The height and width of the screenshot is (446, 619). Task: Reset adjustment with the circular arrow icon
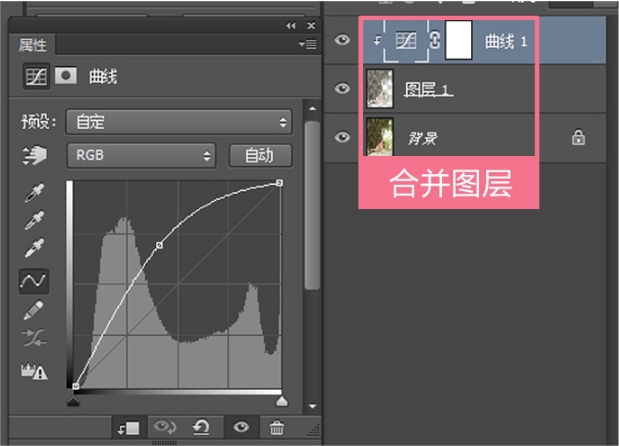[x=201, y=427]
